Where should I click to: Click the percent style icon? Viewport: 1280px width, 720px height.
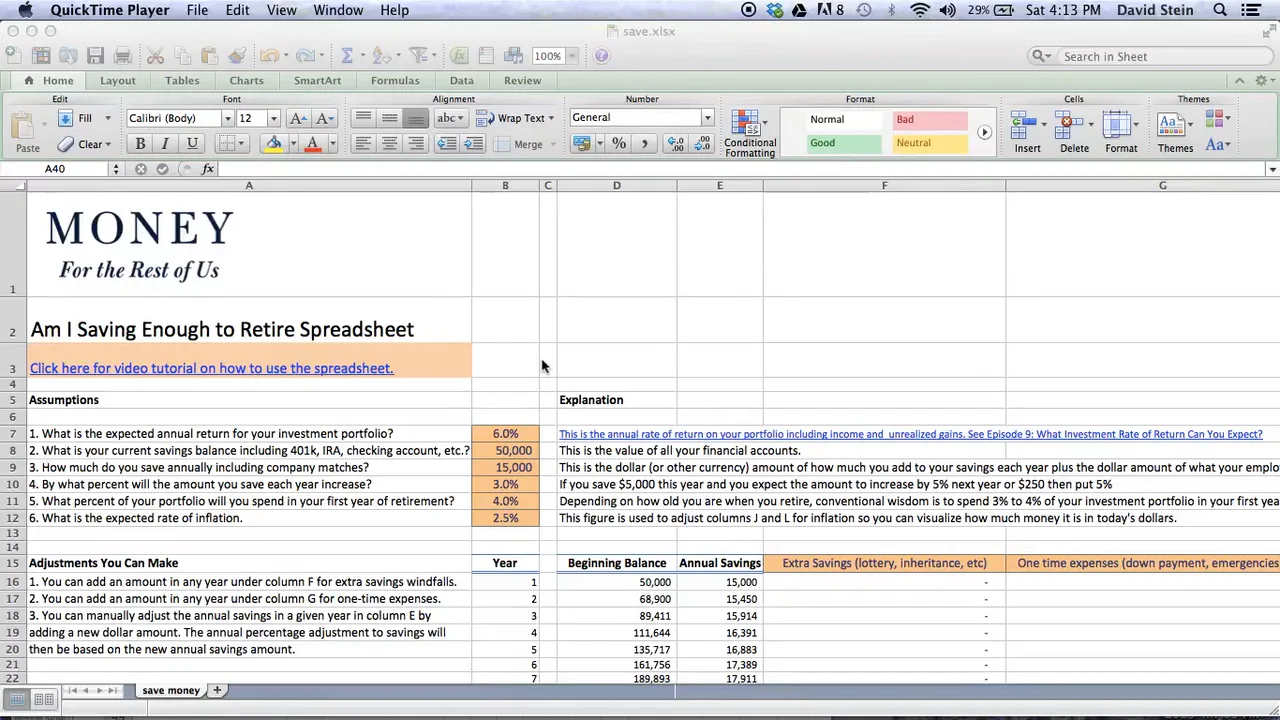[619, 144]
